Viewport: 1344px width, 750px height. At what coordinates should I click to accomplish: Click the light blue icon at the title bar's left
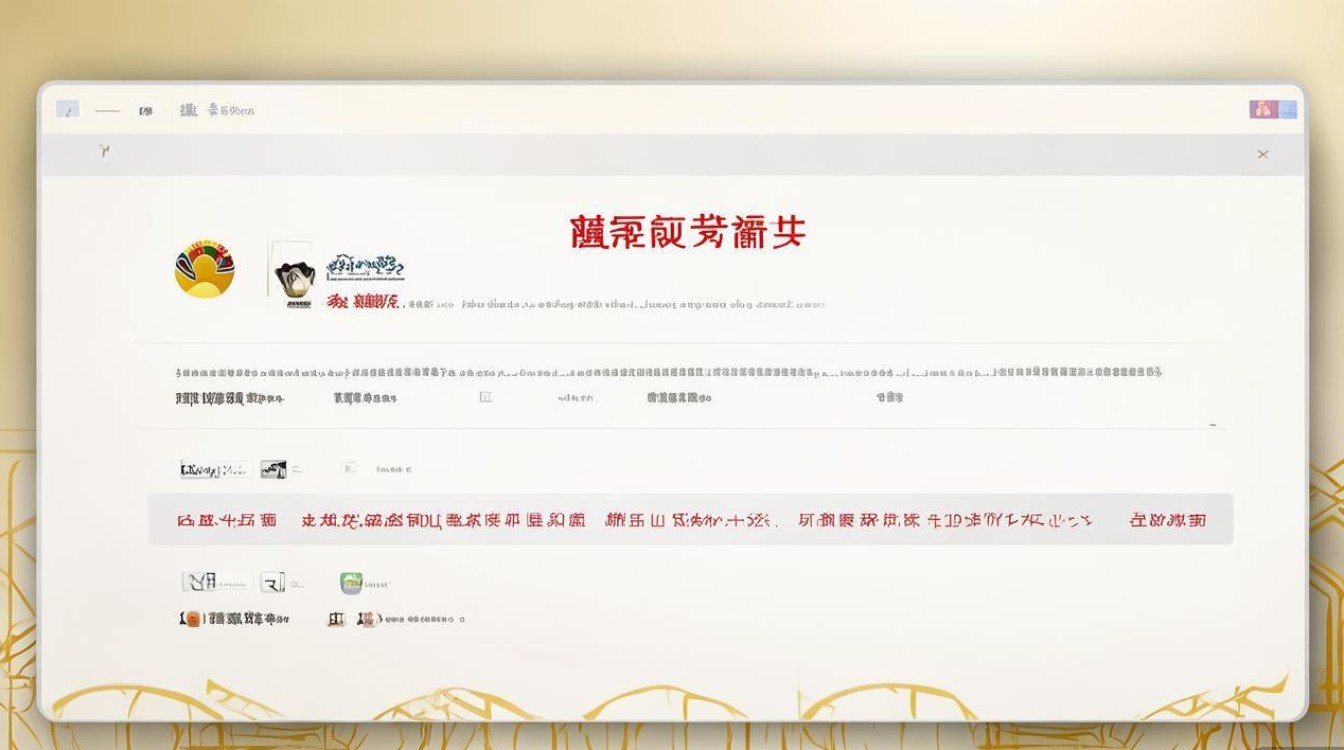67,110
